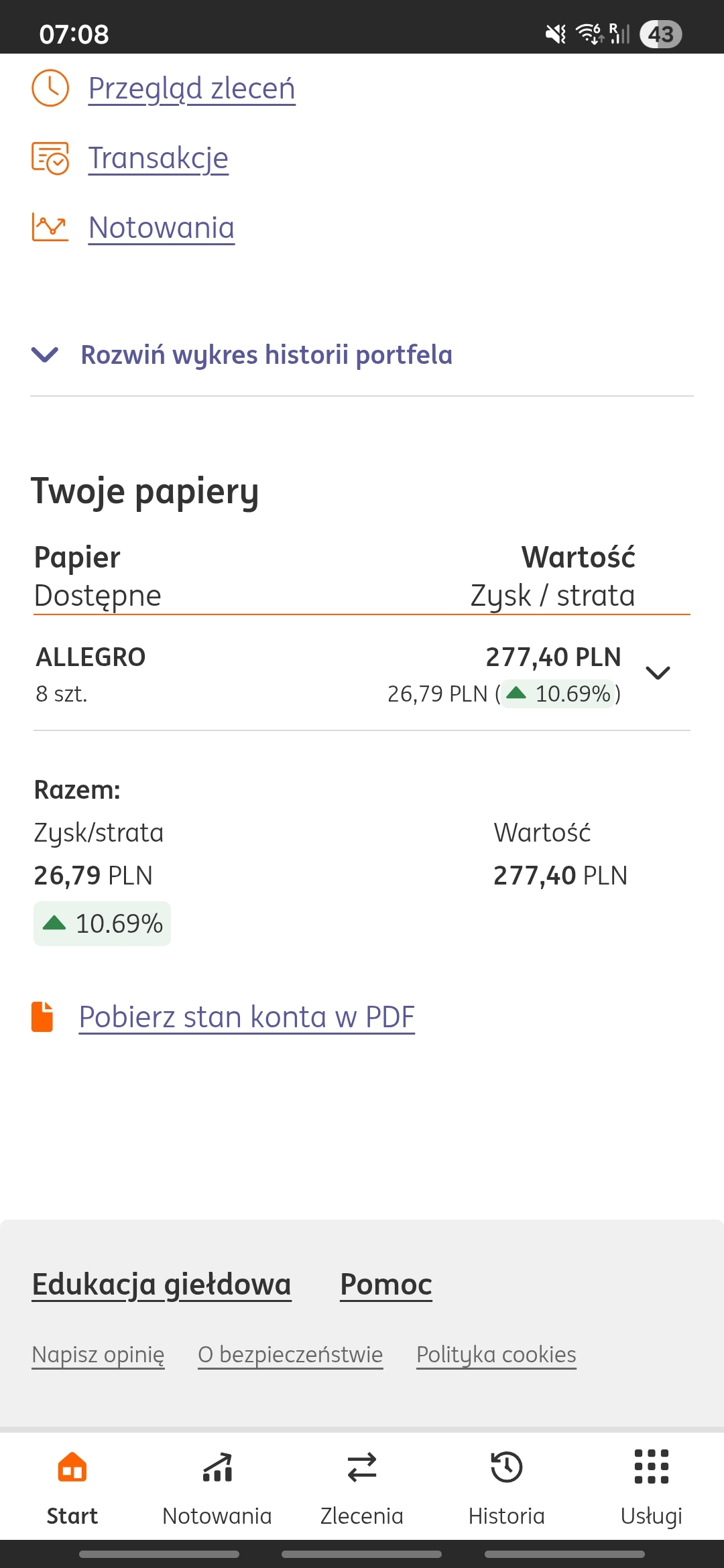Viewport: 724px width, 1568px height.
Task: Tap the Start home icon
Action: tap(72, 1467)
